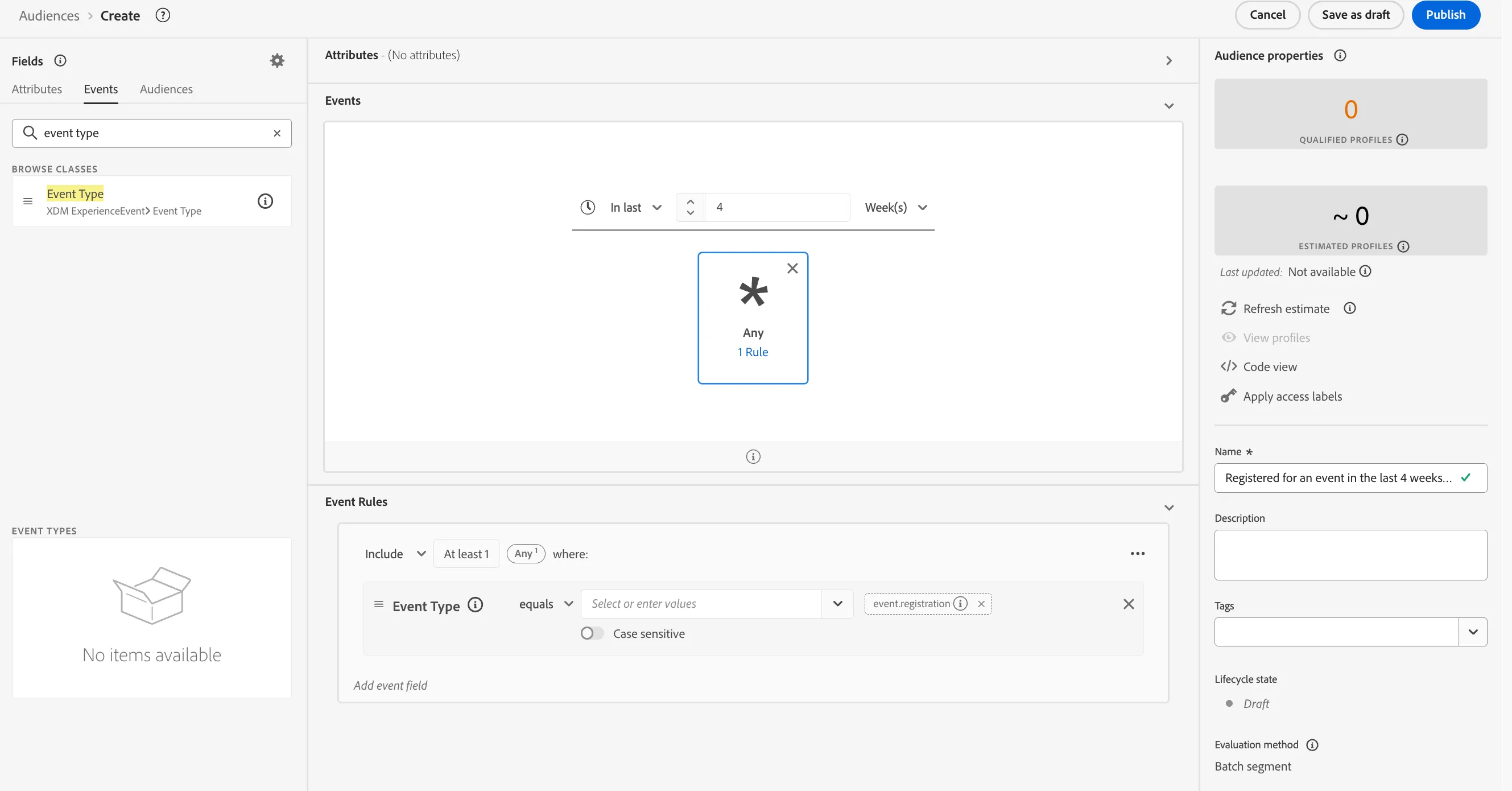View info for Event Type class field
The width and height of the screenshot is (1512, 791).
(x=265, y=201)
